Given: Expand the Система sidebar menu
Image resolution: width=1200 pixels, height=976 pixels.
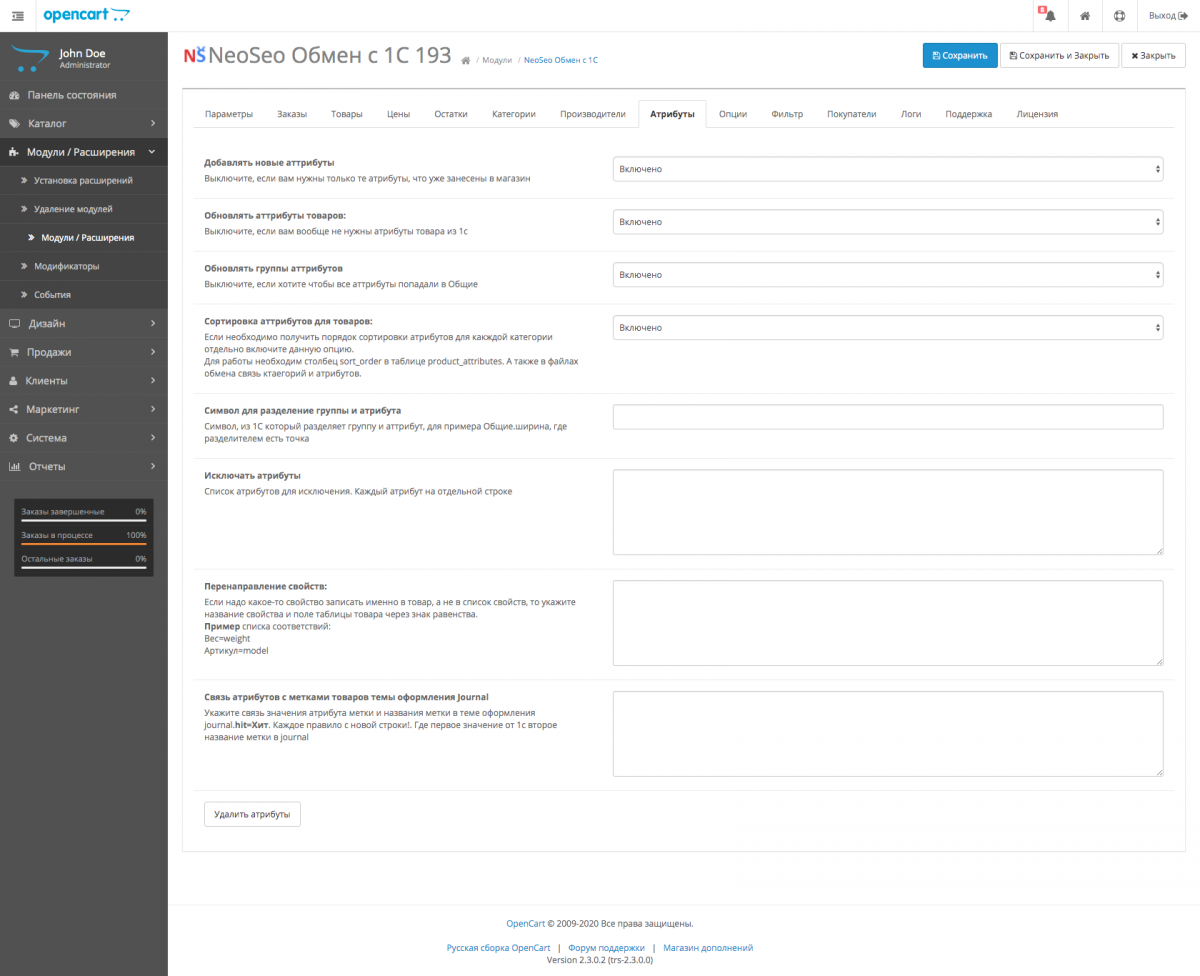Looking at the screenshot, I should (x=84, y=438).
